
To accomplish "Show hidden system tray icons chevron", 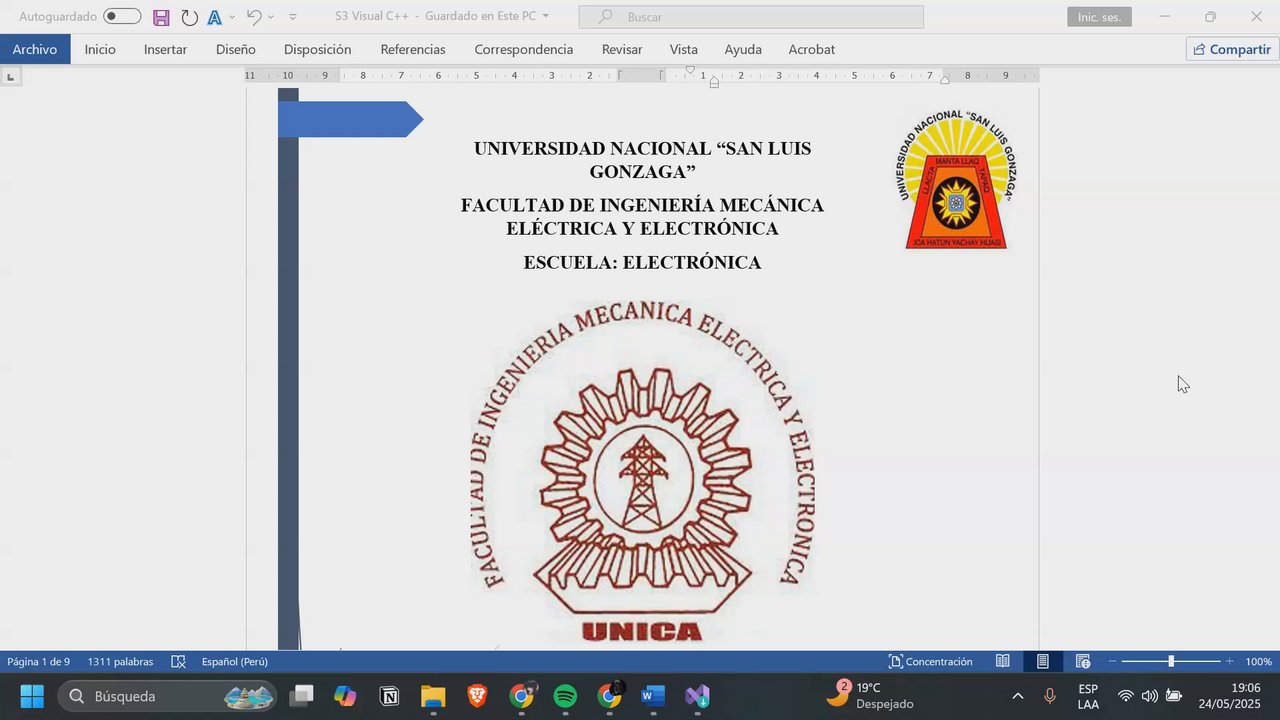I will tap(1018, 696).
